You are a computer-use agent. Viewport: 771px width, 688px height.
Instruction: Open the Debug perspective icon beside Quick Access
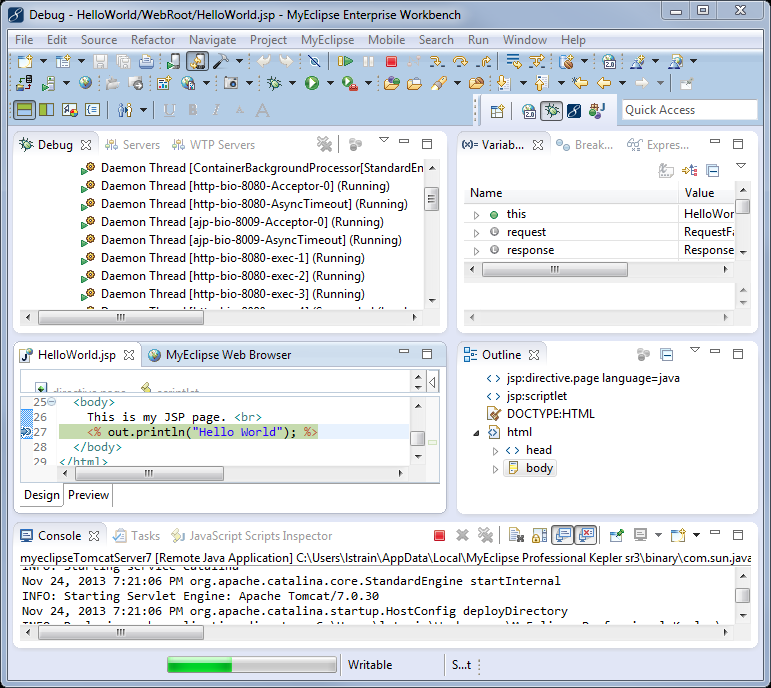point(551,110)
